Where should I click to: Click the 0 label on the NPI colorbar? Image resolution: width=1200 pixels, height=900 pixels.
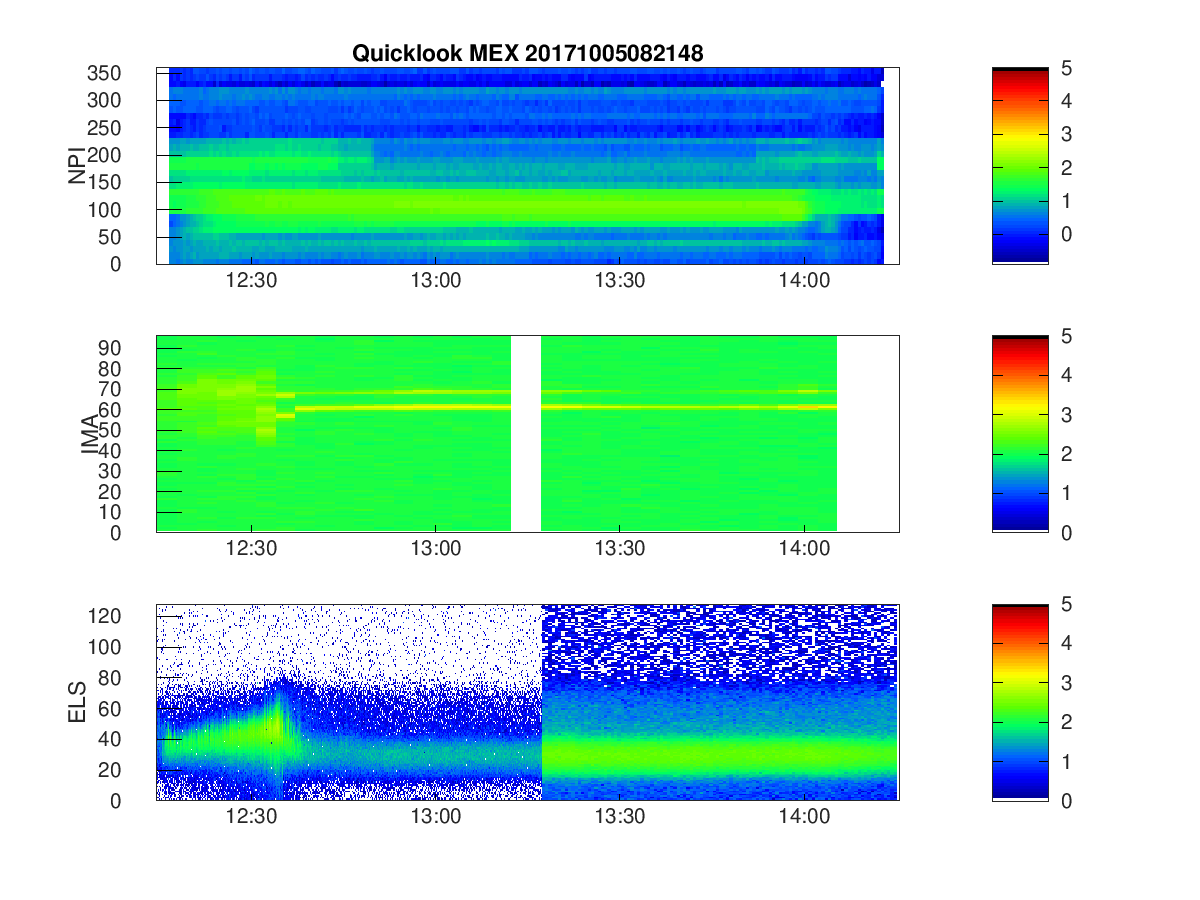(x=1065, y=233)
